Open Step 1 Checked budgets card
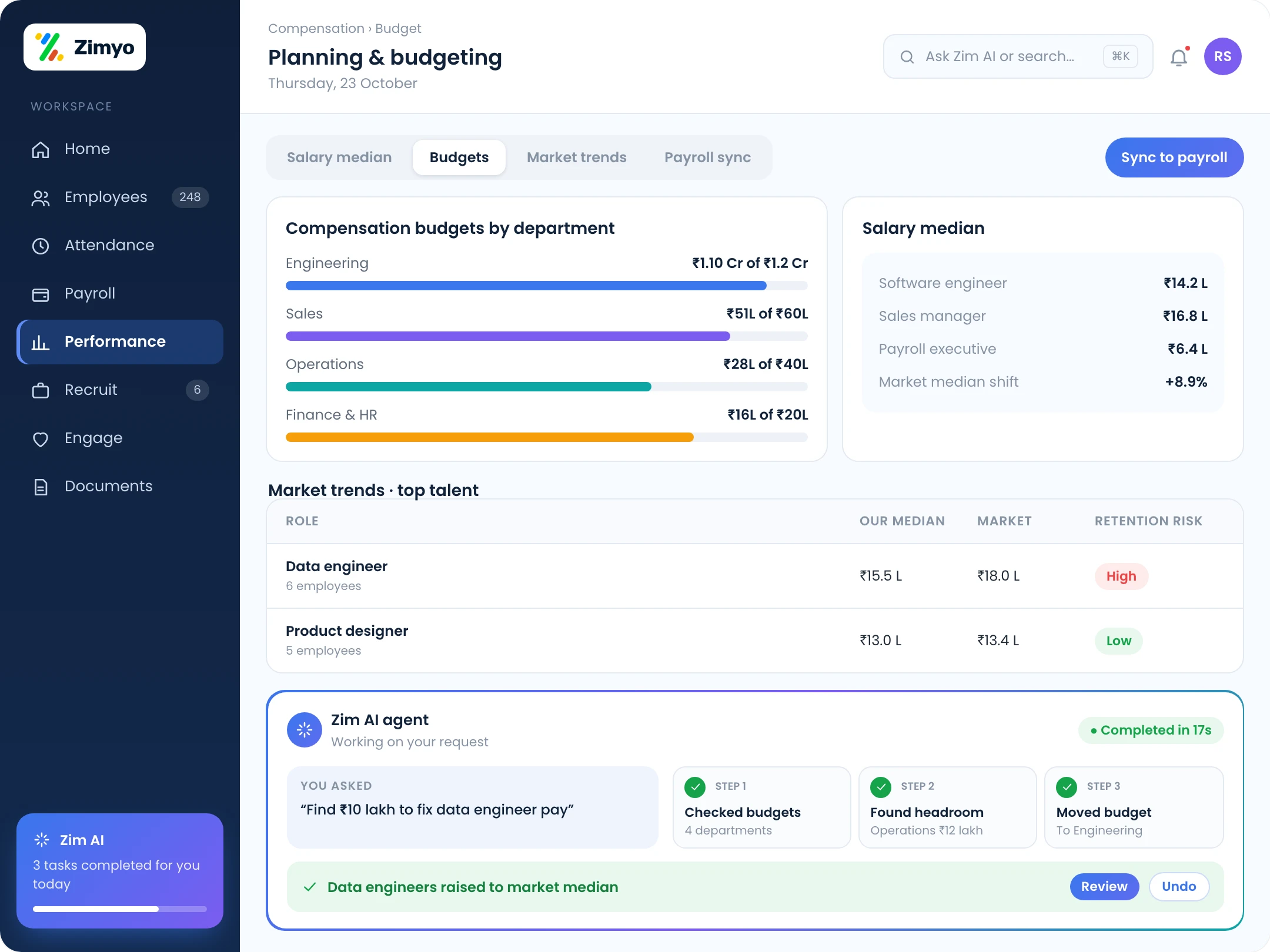 (761, 807)
